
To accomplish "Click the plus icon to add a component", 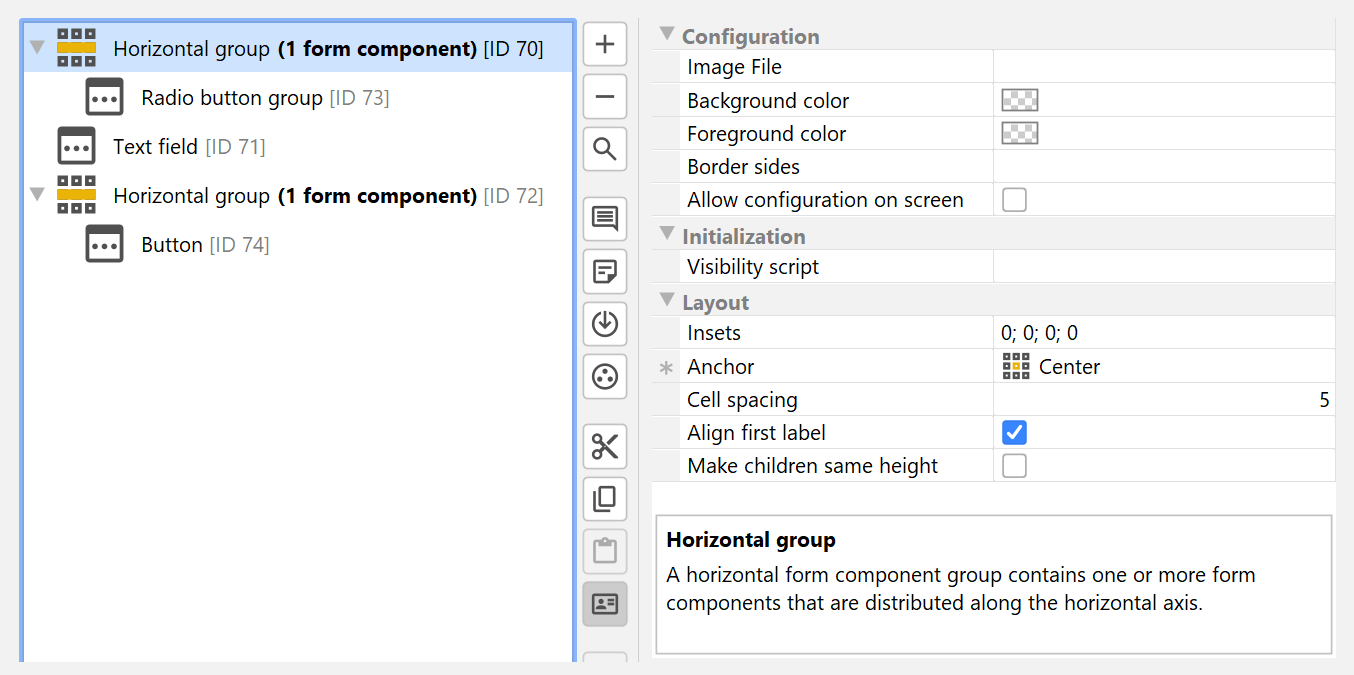I will coord(605,45).
